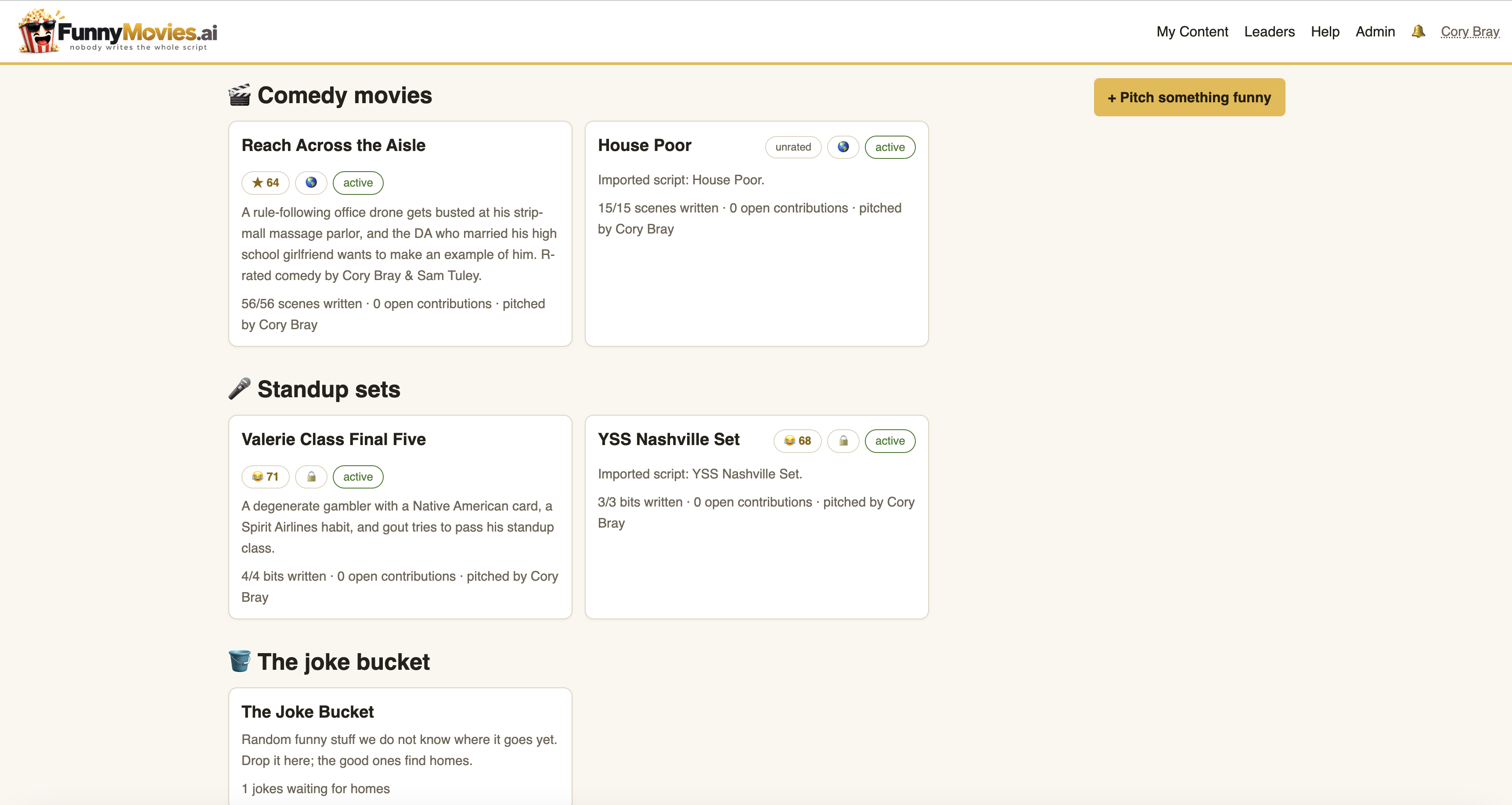Click the microphone icon beside Standup sets
The width and height of the screenshot is (1512, 805).
[239, 389]
